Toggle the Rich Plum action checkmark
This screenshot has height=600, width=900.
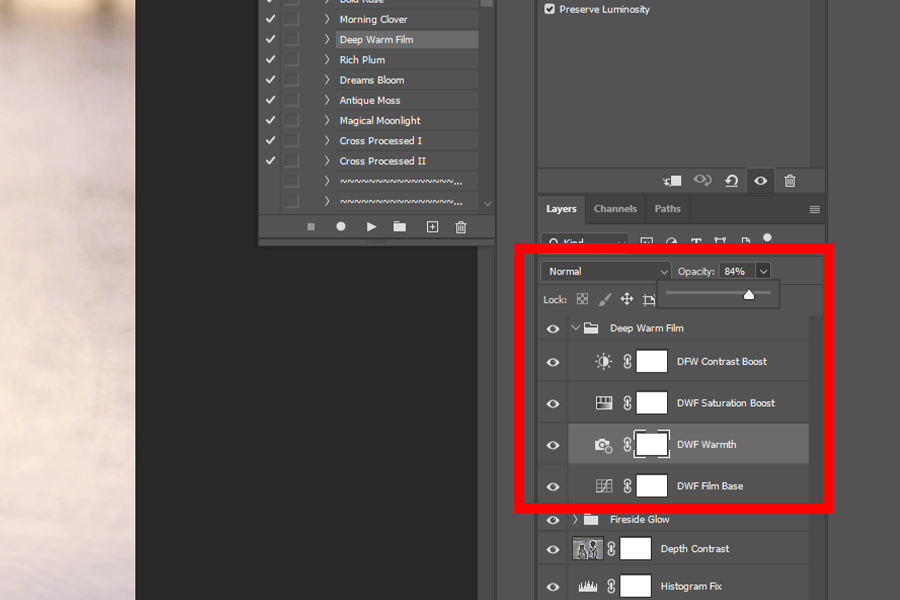coord(270,60)
